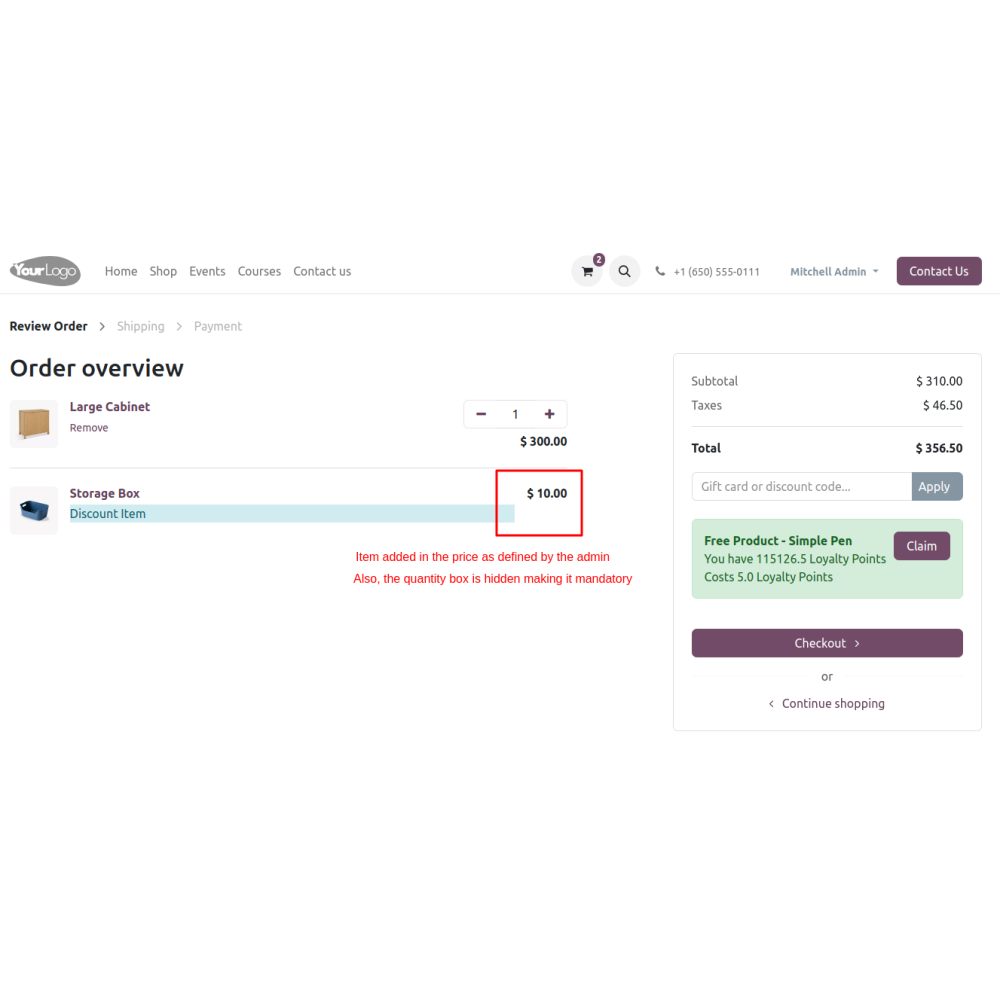The height and width of the screenshot is (1000, 1000).
Task: Focus the gift card code field
Action: (802, 487)
